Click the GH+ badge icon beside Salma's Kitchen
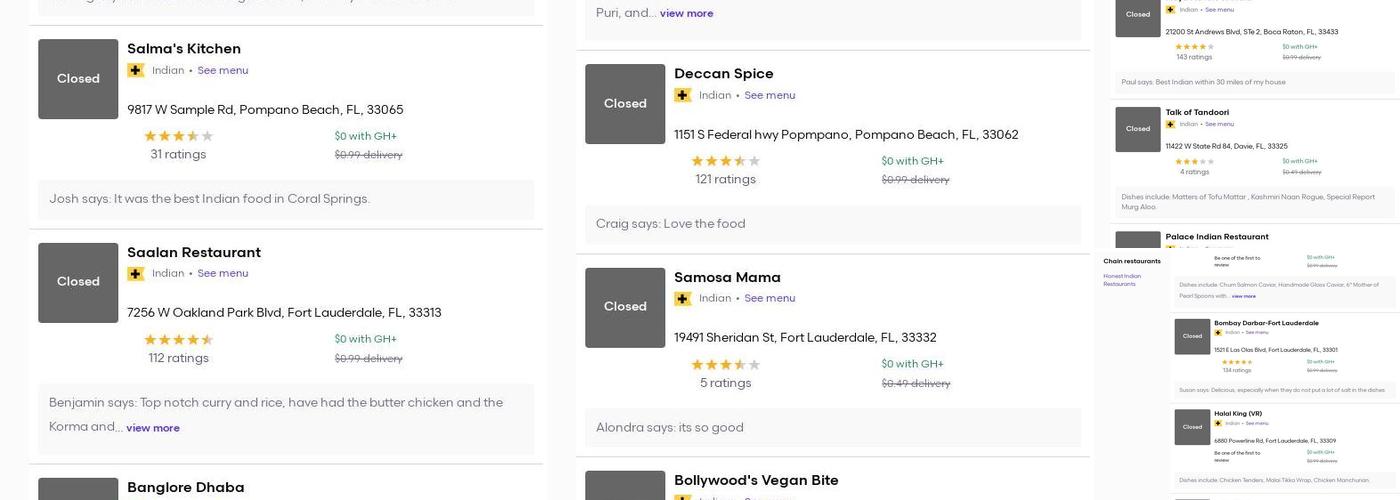This screenshot has height=500, width=1400. [x=135, y=70]
